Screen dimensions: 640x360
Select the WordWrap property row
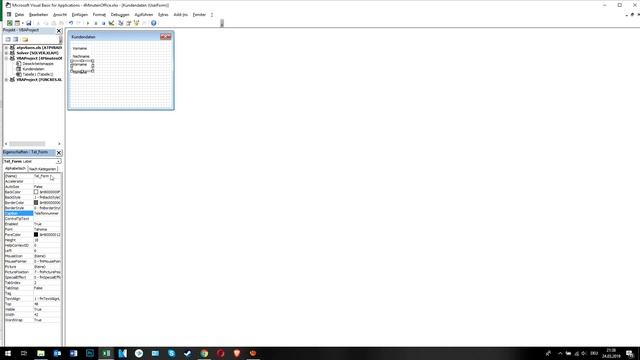[x=33, y=320]
